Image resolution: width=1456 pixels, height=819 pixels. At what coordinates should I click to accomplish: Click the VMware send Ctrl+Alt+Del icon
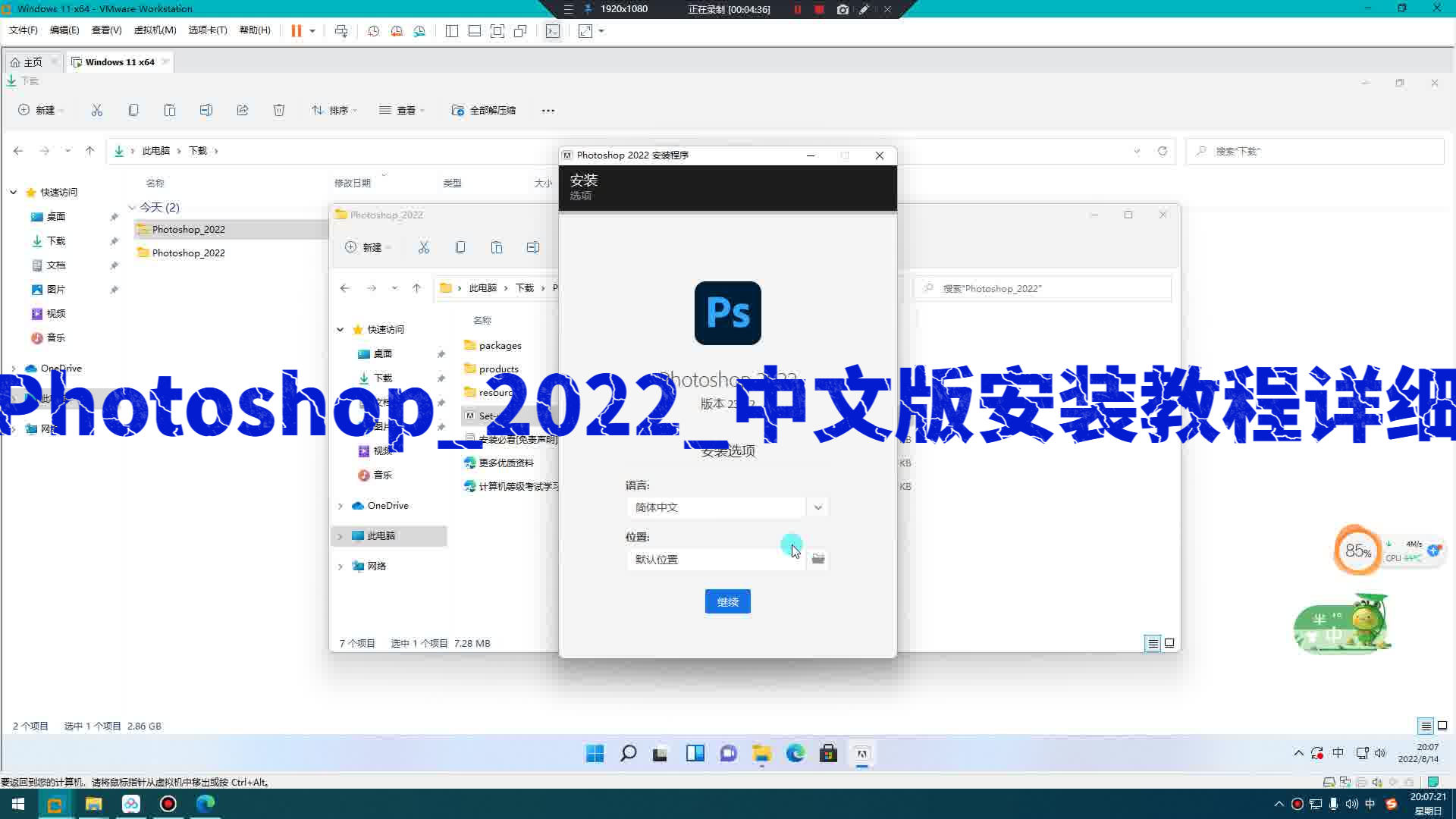pyautogui.click(x=341, y=31)
